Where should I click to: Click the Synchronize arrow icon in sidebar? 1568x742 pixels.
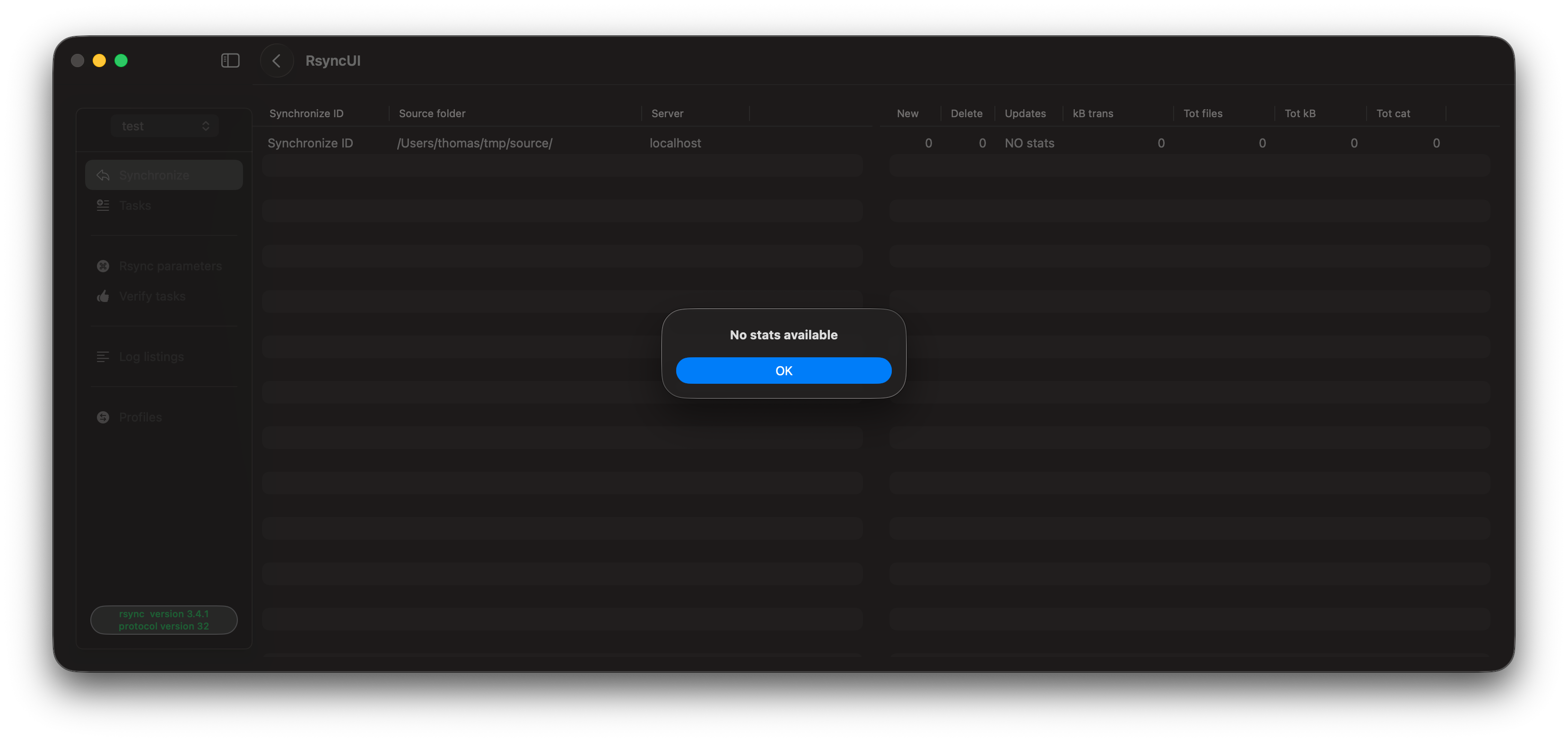point(103,175)
